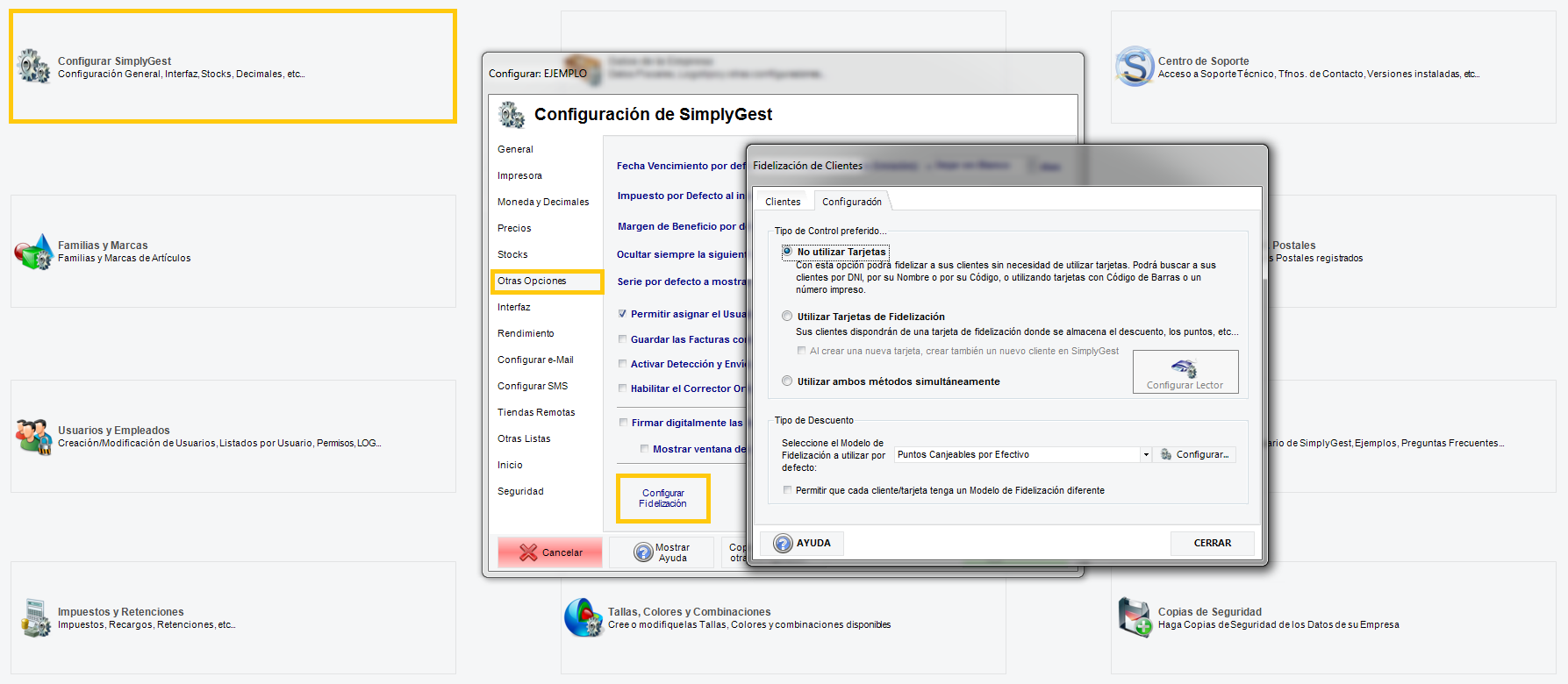The image size is (1568, 684).
Task: Open Otras Listas section
Action: 524,438
